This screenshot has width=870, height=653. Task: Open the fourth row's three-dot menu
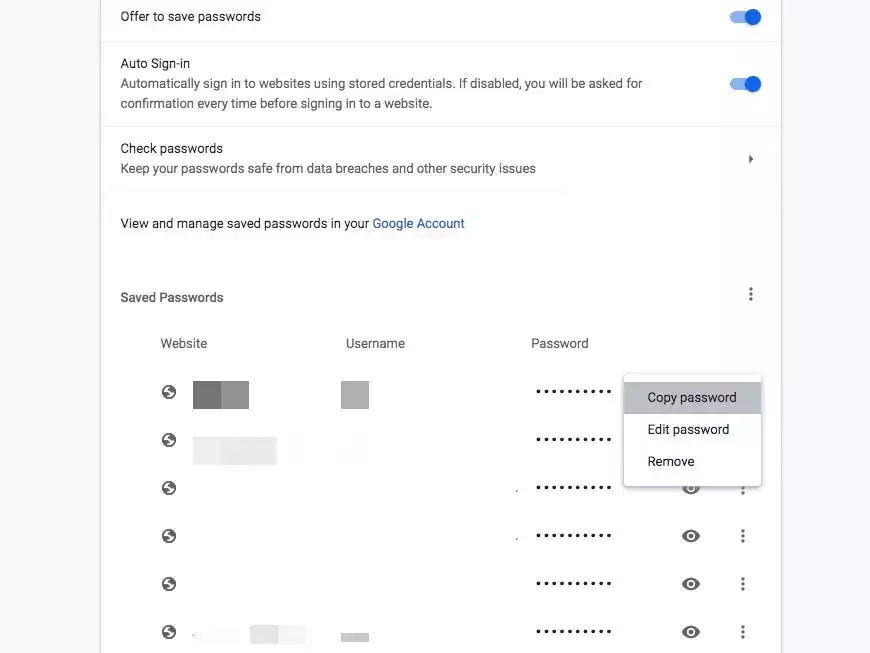pos(743,536)
